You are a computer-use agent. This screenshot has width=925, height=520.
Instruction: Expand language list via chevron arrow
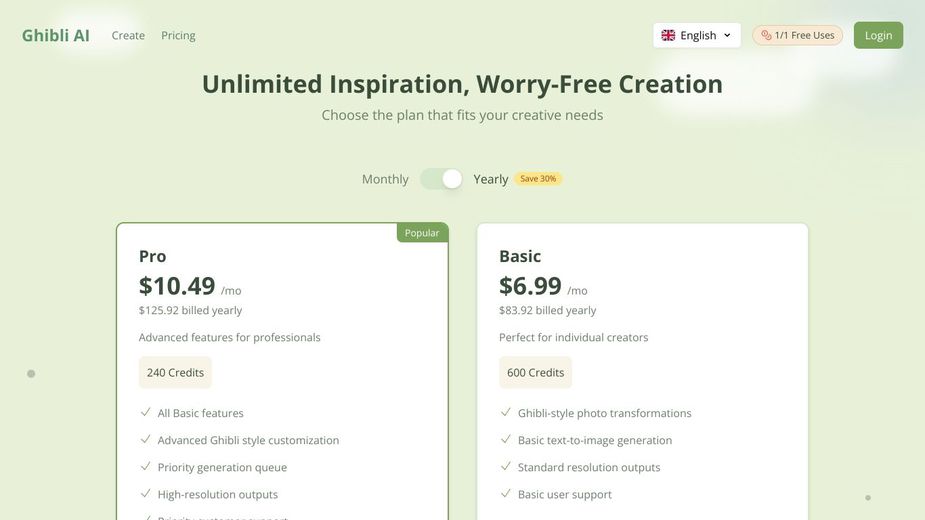(x=727, y=35)
